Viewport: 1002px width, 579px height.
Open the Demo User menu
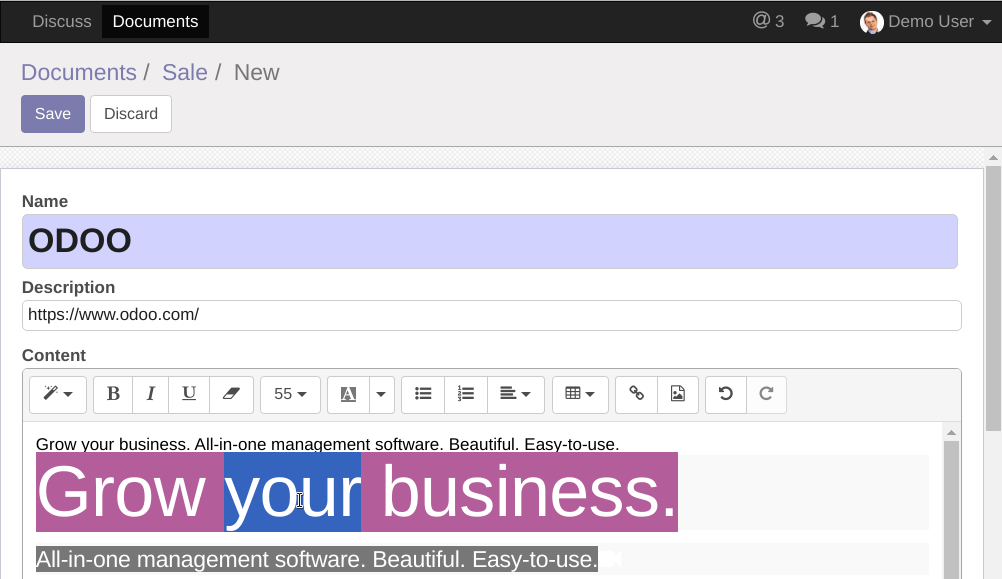pyautogui.click(x=925, y=22)
